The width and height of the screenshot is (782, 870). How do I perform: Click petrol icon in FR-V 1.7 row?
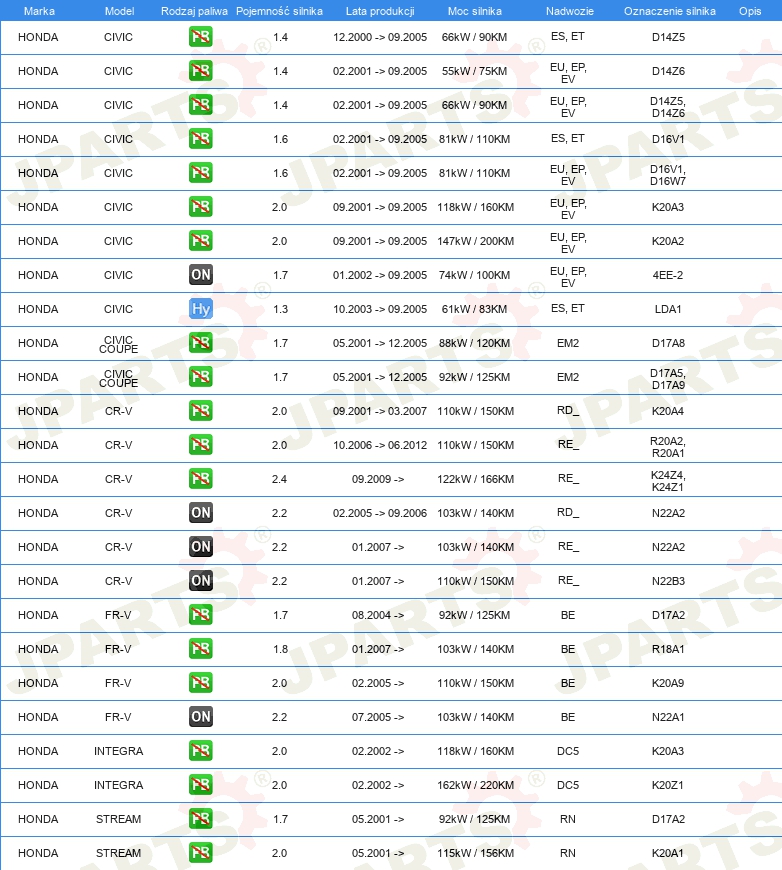[200, 615]
